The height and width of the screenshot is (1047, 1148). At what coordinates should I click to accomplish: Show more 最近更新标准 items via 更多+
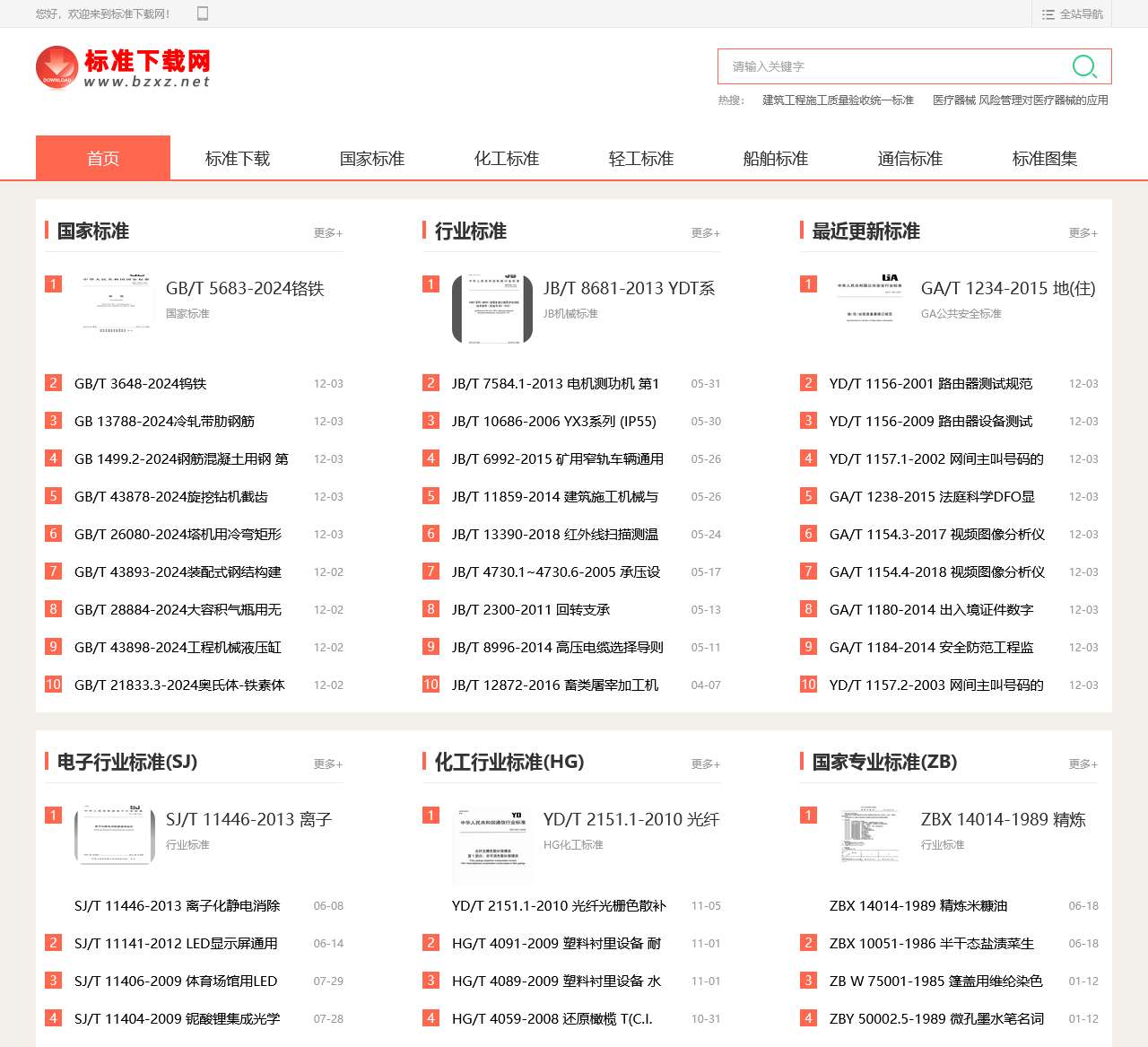click(x=1083, y=233)
